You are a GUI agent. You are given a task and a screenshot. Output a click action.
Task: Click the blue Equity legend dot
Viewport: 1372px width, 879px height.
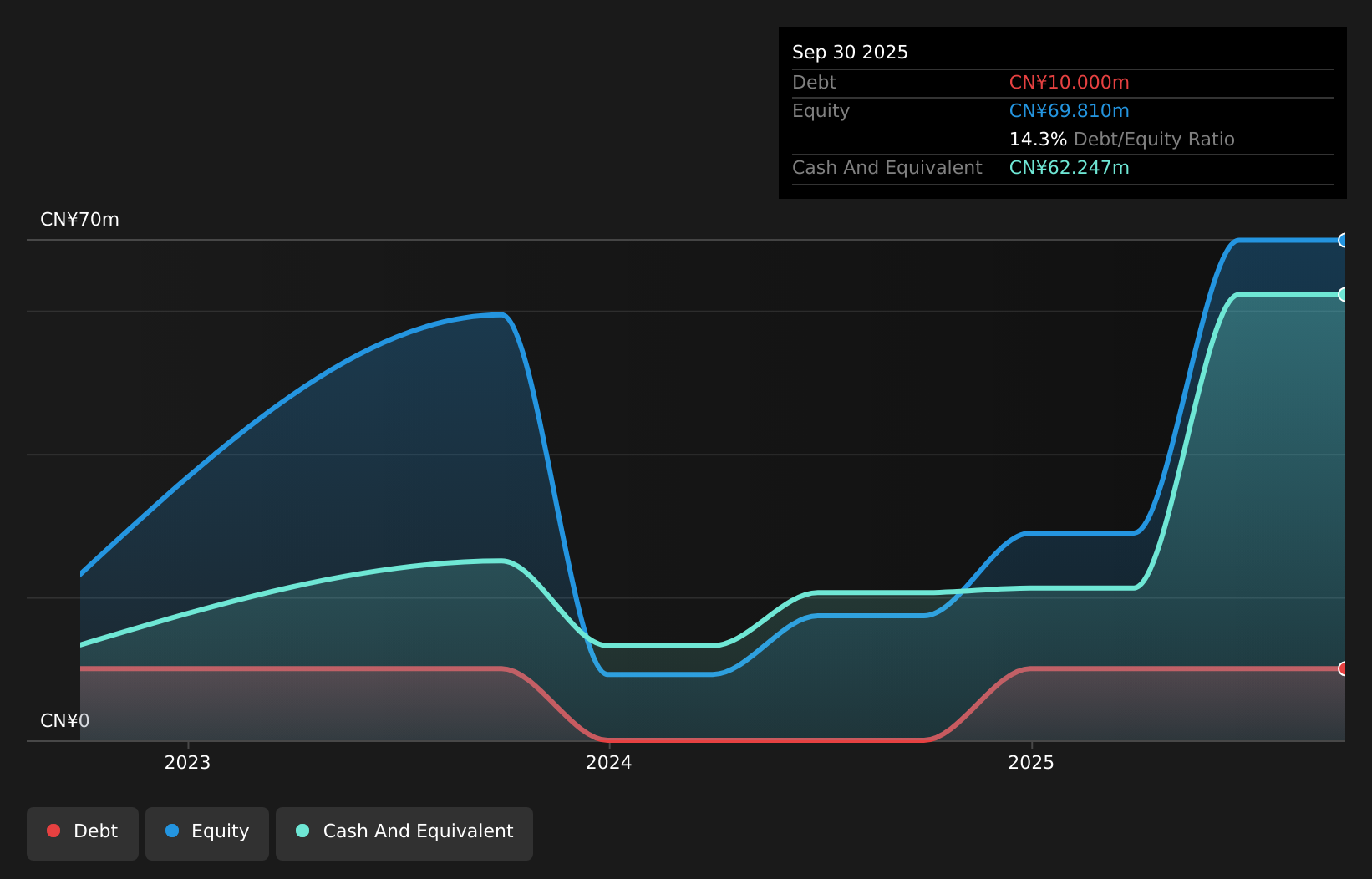point(172,831)
